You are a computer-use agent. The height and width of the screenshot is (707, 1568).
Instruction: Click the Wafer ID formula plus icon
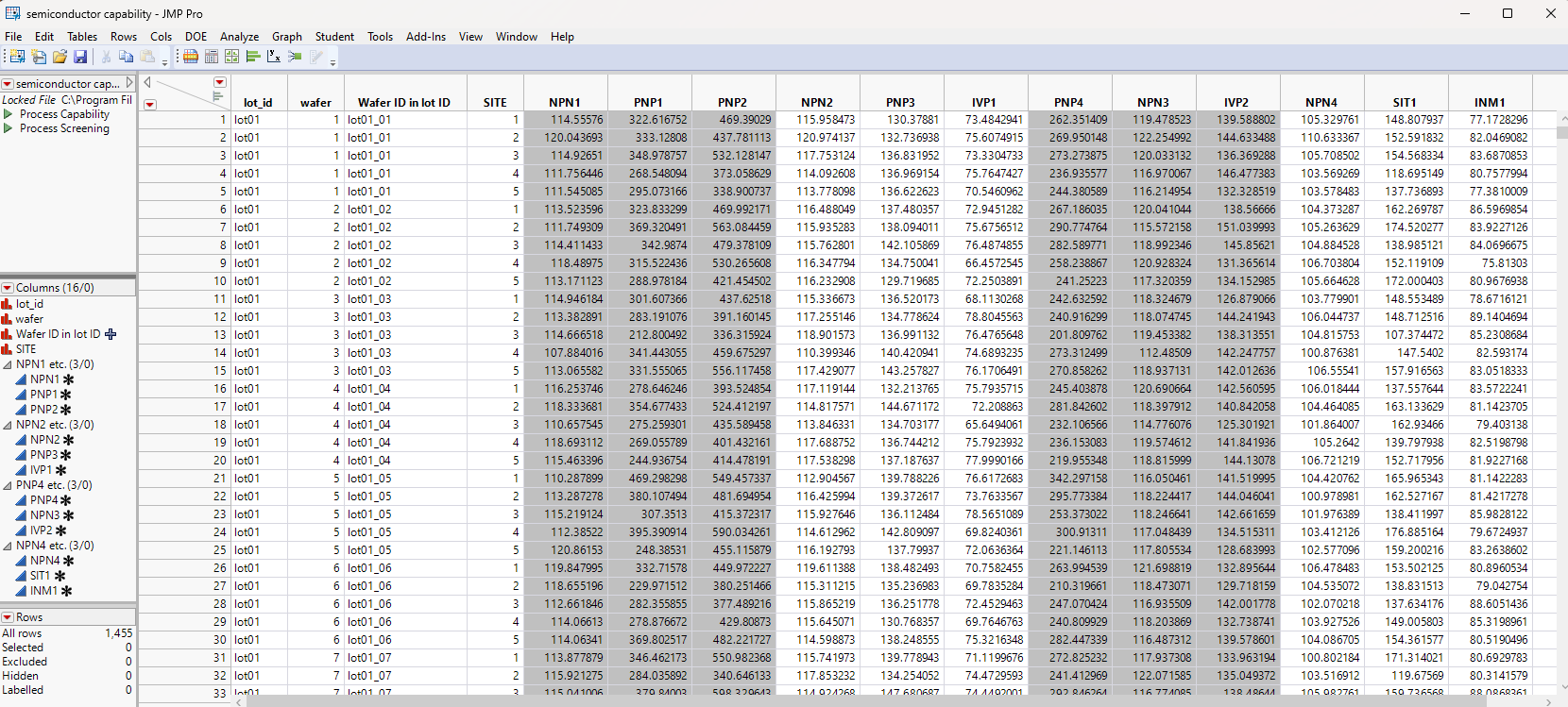(x=111, y=334)
